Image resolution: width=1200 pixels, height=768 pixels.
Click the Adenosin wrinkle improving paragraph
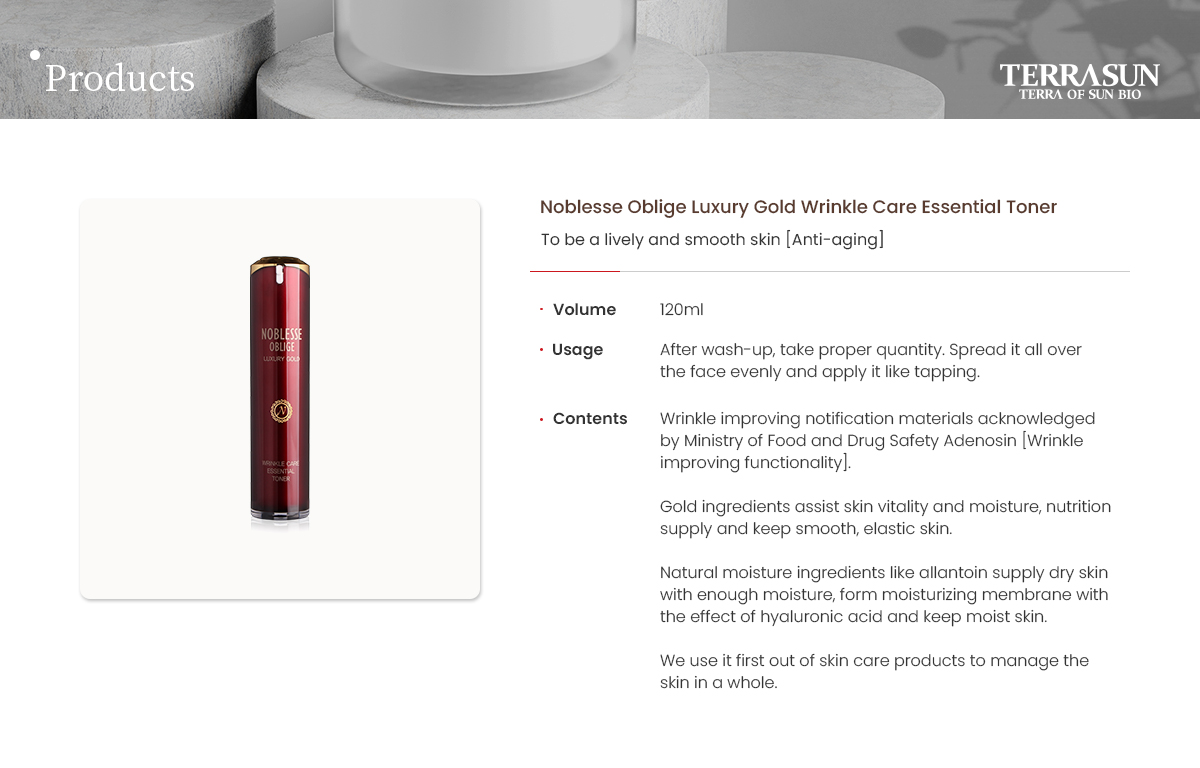tap(878, 441)
